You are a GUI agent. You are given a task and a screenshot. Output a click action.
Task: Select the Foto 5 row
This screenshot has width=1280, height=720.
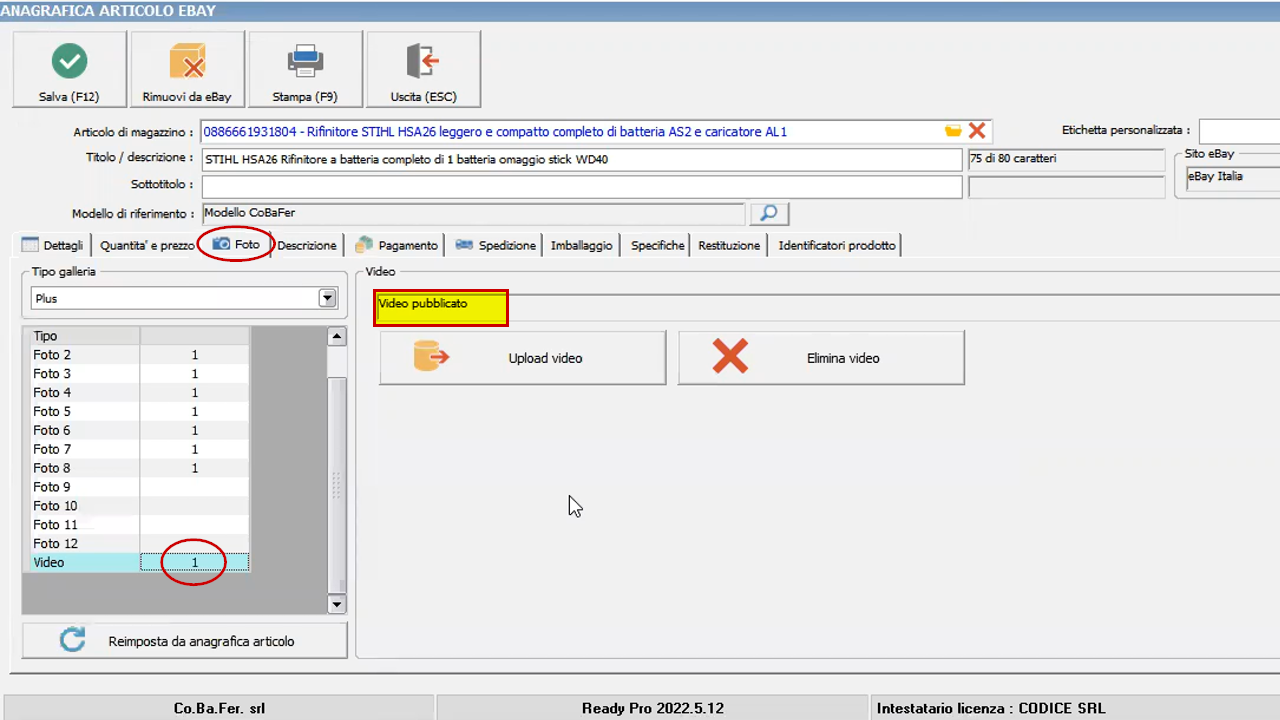point(136,412)
